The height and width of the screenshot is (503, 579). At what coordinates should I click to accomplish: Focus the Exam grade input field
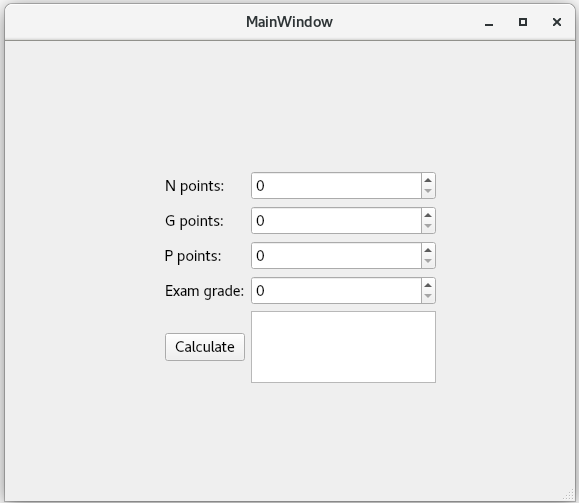click(336, 291)
